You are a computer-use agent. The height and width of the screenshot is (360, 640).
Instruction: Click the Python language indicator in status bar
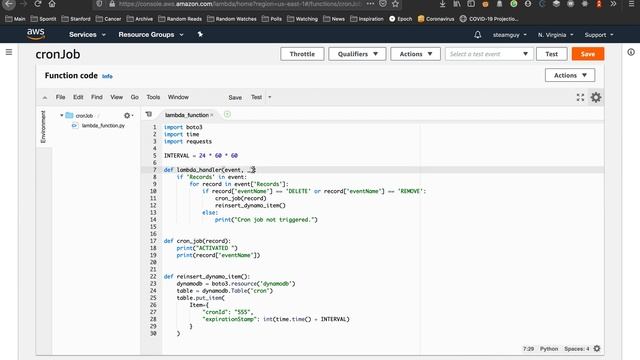click(x=549, y=349)
